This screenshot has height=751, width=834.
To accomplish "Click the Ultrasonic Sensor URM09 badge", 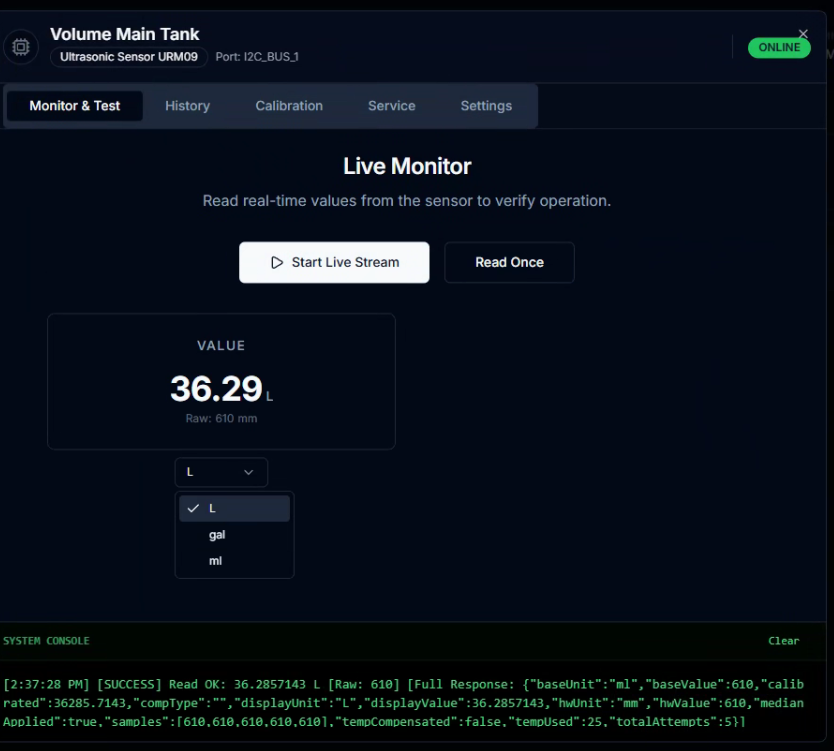I will (129, 57).
